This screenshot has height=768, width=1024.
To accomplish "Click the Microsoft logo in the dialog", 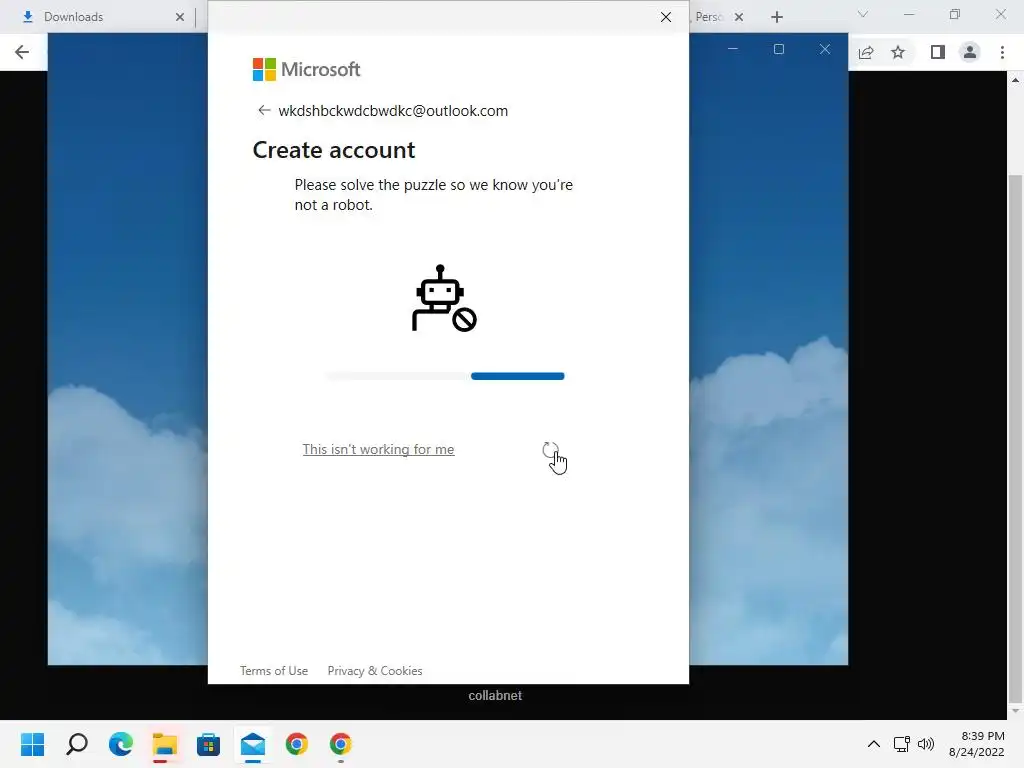I will 306,69.
